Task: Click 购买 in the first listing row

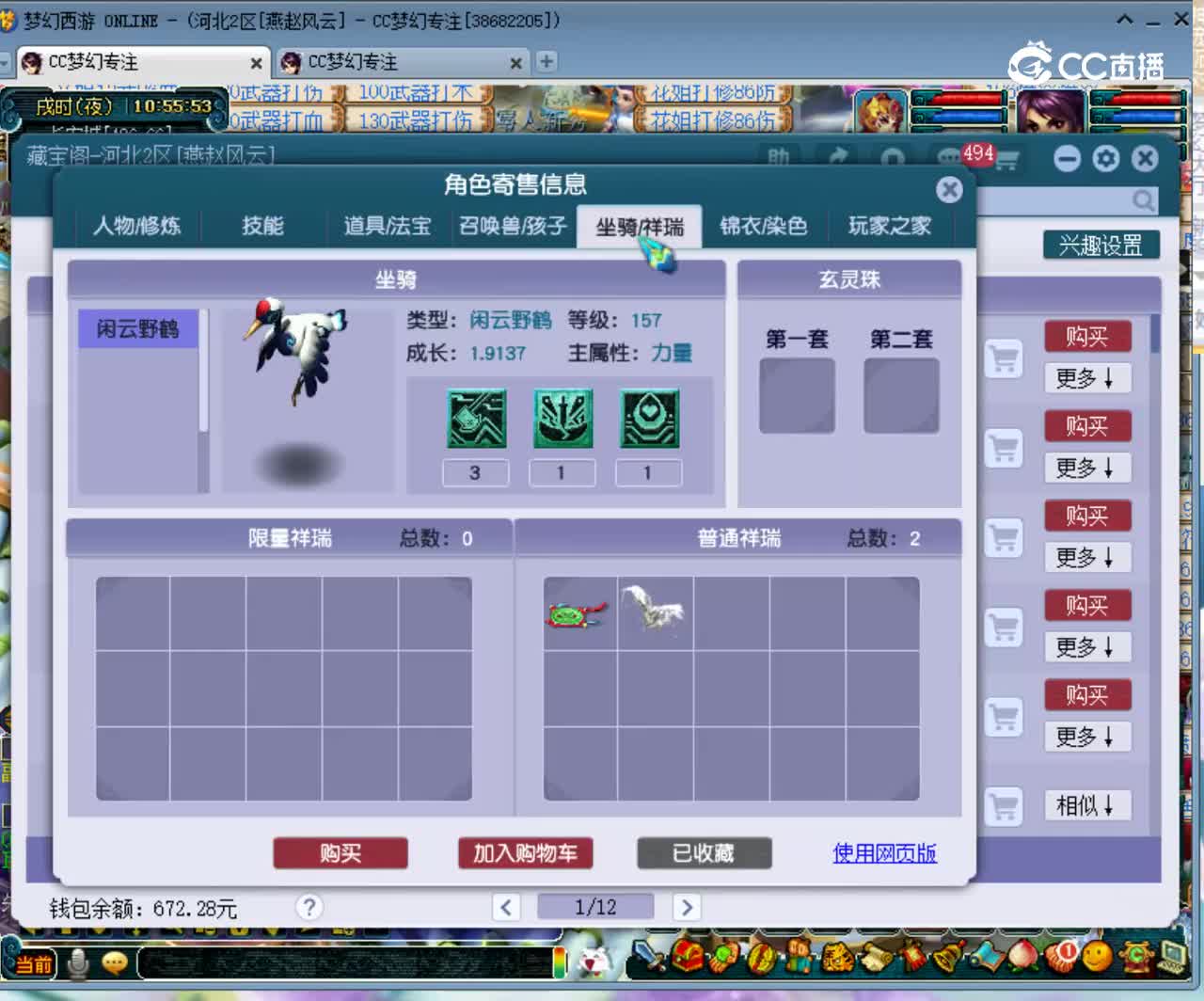Action: point(1086,337)
